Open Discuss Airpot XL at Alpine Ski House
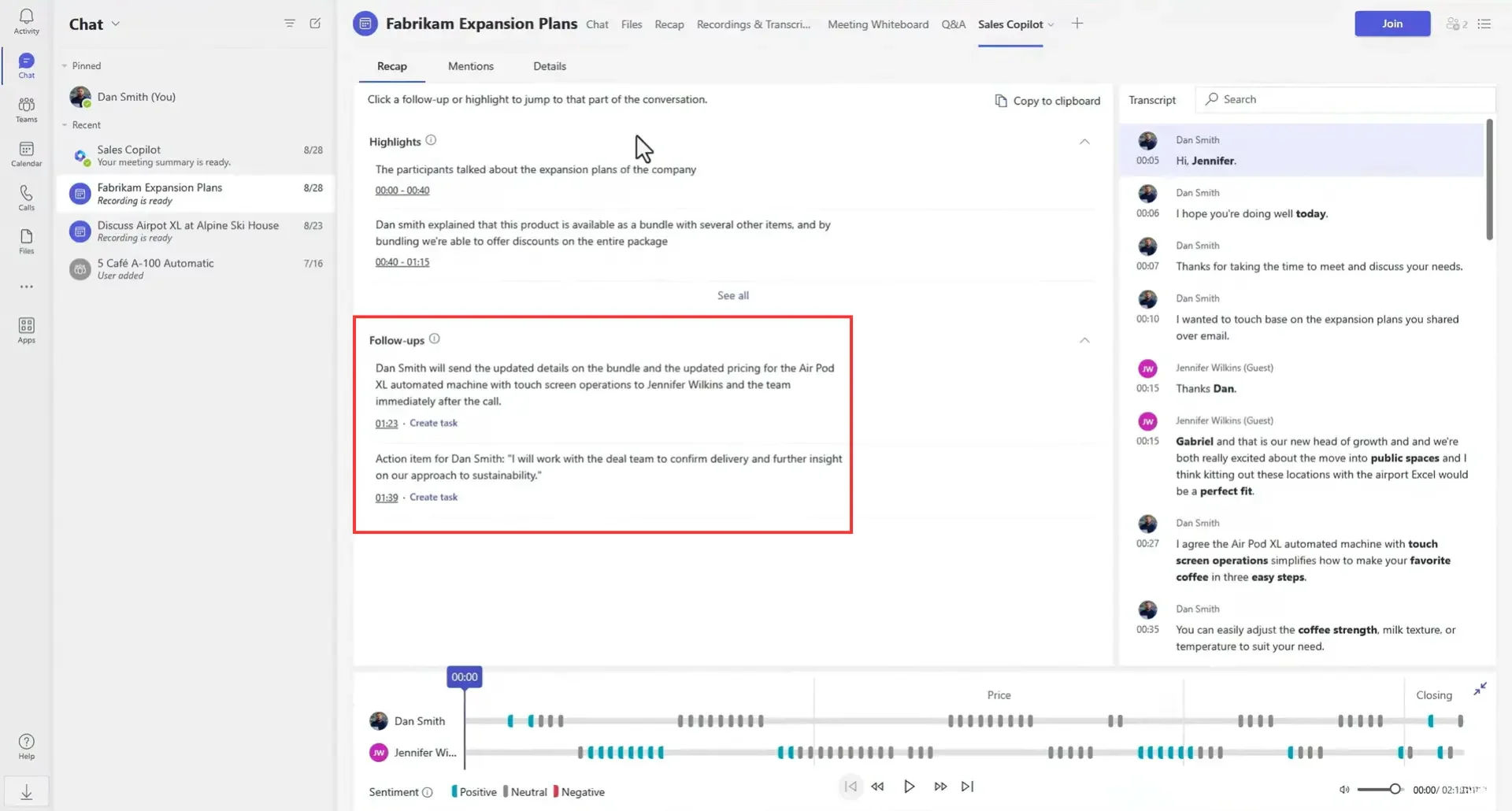Viewport: 1512px width, 811px height. (x=195, y=231)
